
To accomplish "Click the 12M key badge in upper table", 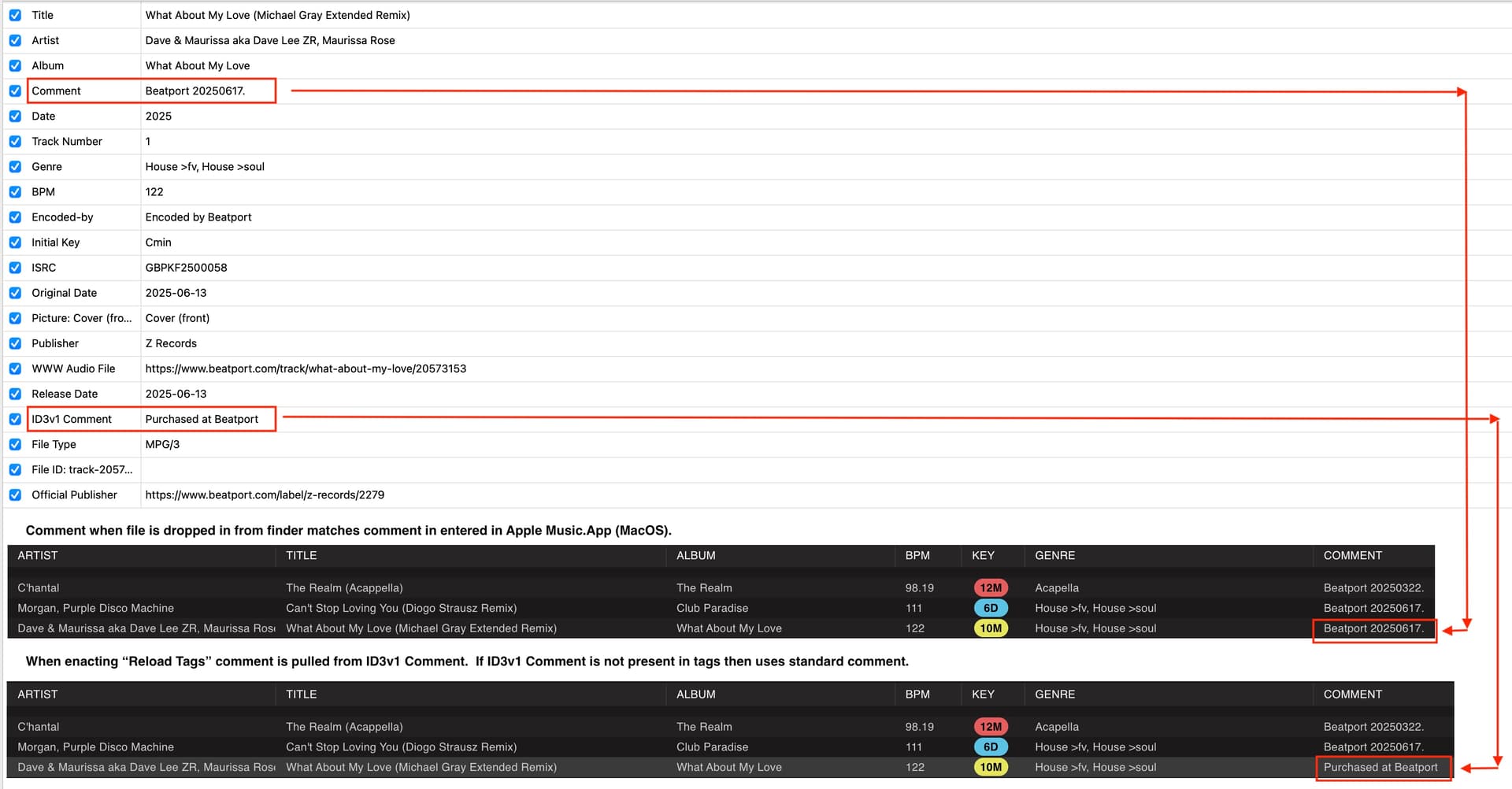I will coord(991,587).
